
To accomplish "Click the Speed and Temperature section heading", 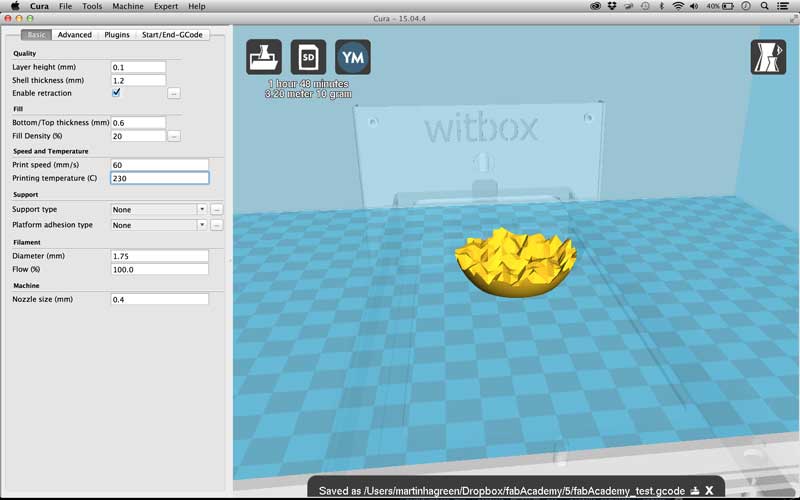I will click(x=51, y=152).
